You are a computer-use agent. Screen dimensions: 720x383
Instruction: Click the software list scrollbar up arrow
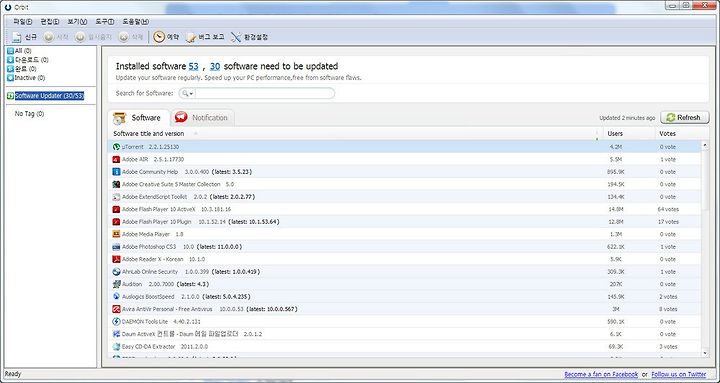(705, 146)
